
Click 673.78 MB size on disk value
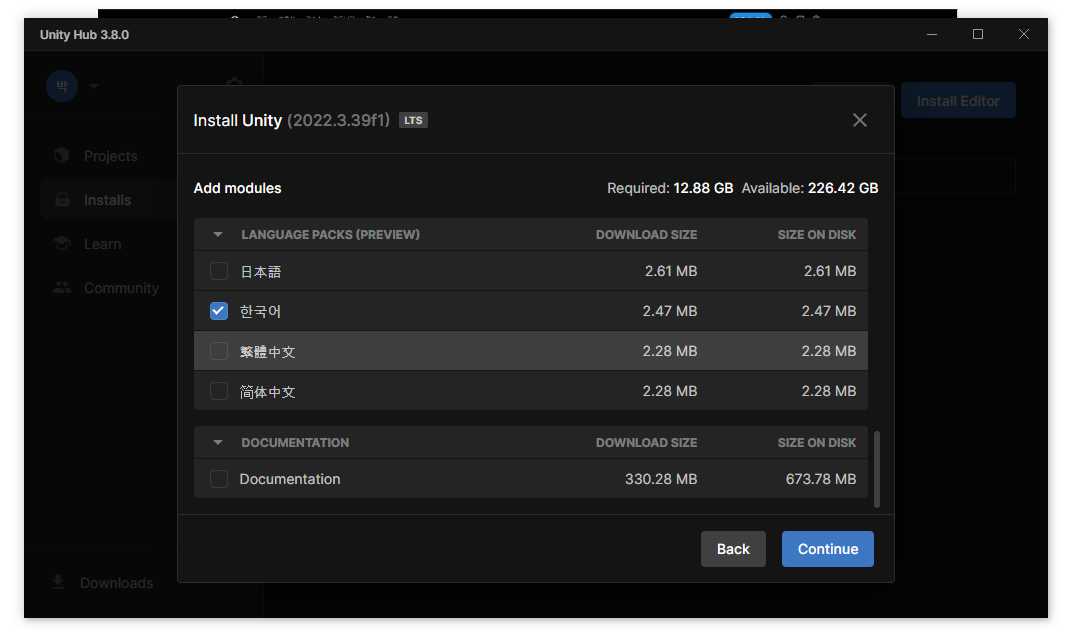tap(821, 479)
